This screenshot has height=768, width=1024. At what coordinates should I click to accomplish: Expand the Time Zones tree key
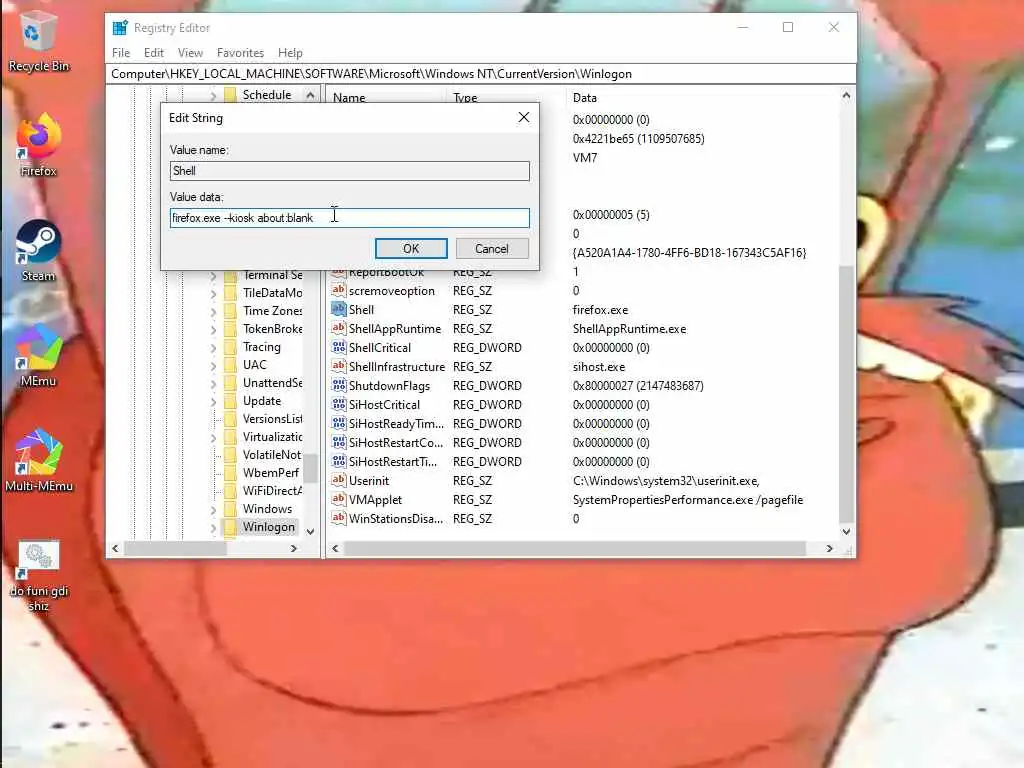(213, 312)
